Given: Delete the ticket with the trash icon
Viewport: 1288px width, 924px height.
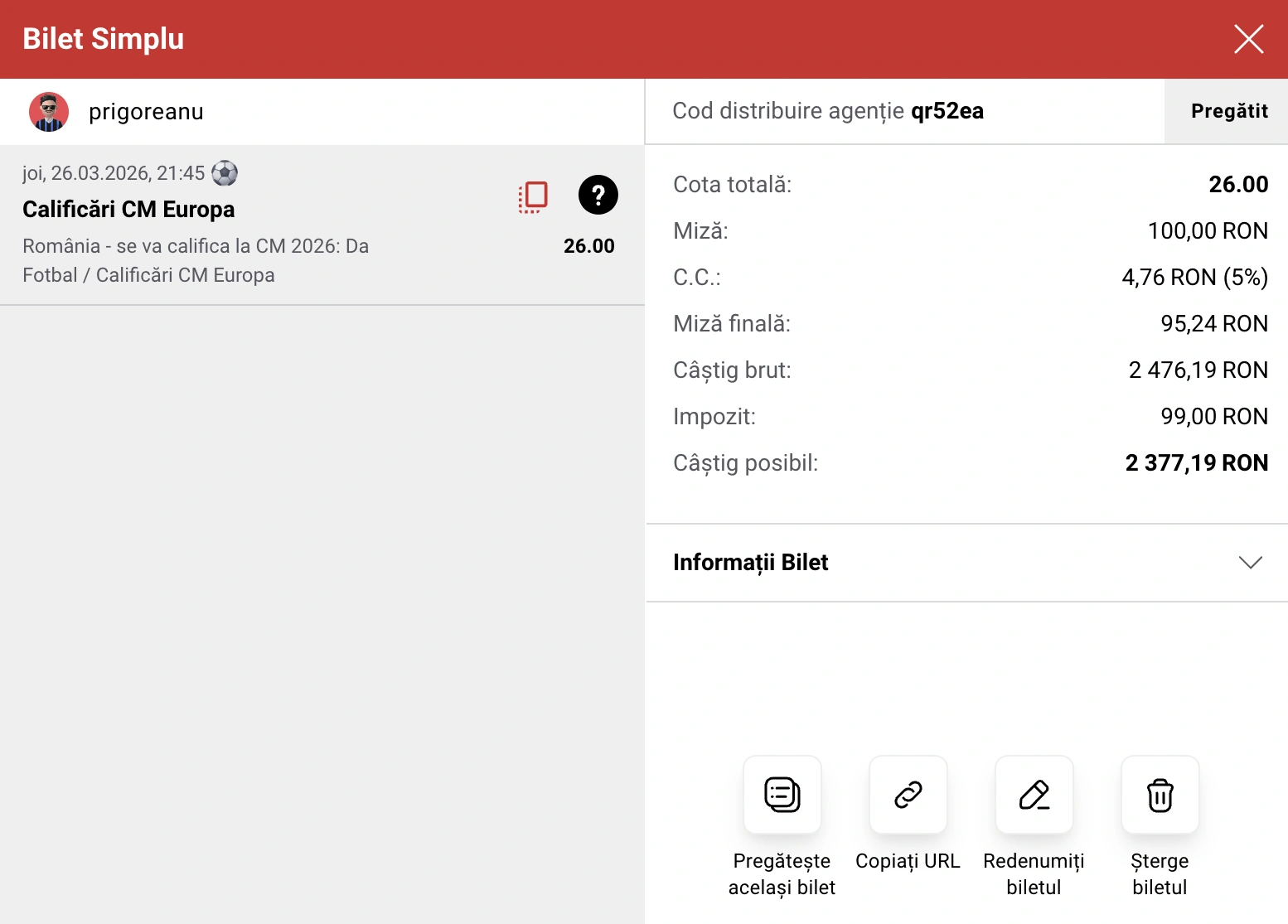Looking at the screenshot, I should [1160, 795].
